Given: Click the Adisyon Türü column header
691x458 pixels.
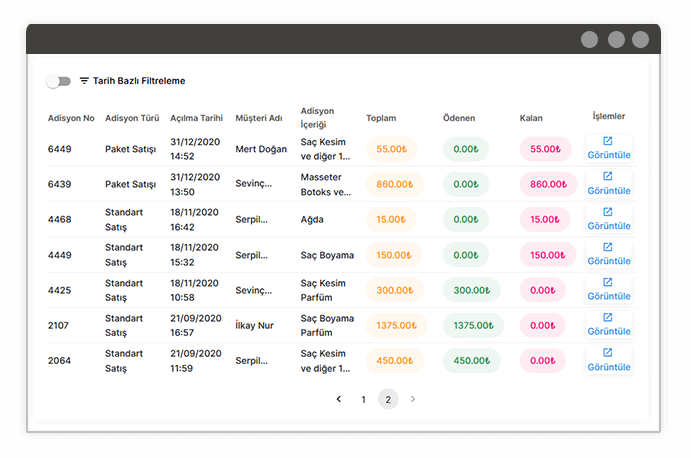Looking at the screenshot, I should pos(132,118).
